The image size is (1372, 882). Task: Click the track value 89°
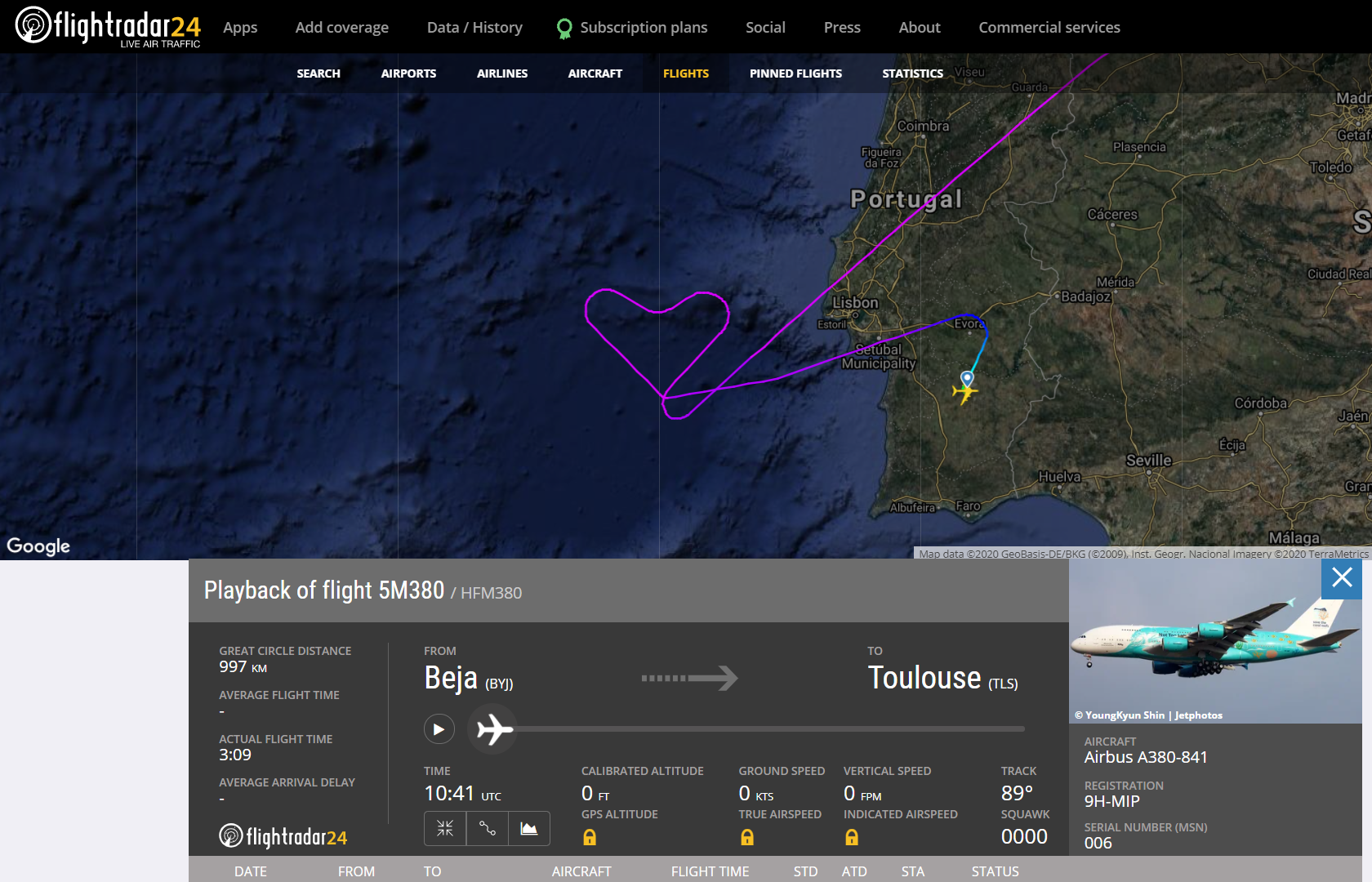(1017, 794)
